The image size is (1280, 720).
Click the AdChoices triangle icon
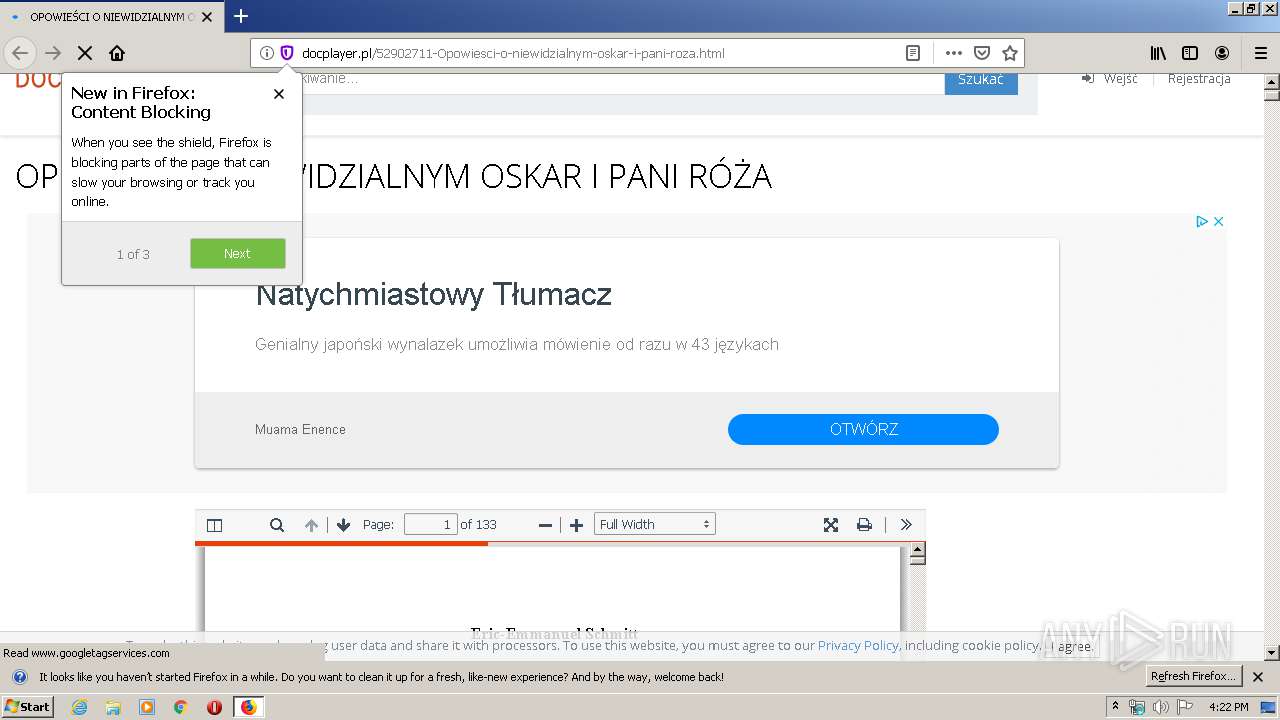[x=1202, y=221]
